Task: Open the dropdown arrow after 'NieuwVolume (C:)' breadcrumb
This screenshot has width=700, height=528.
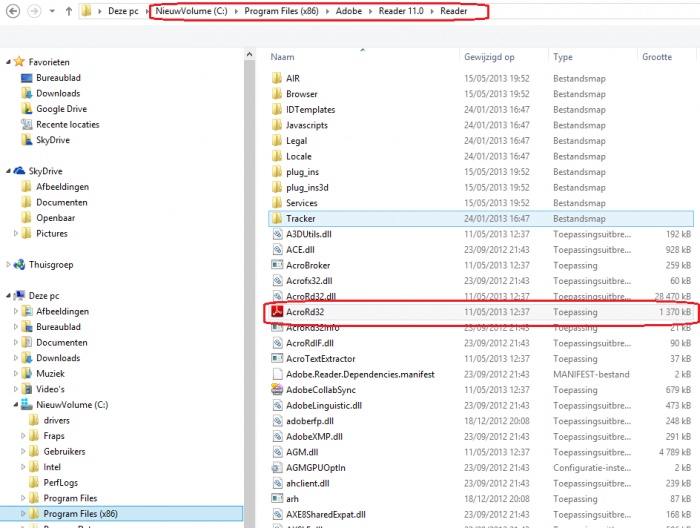Action: tap(237, 12)
